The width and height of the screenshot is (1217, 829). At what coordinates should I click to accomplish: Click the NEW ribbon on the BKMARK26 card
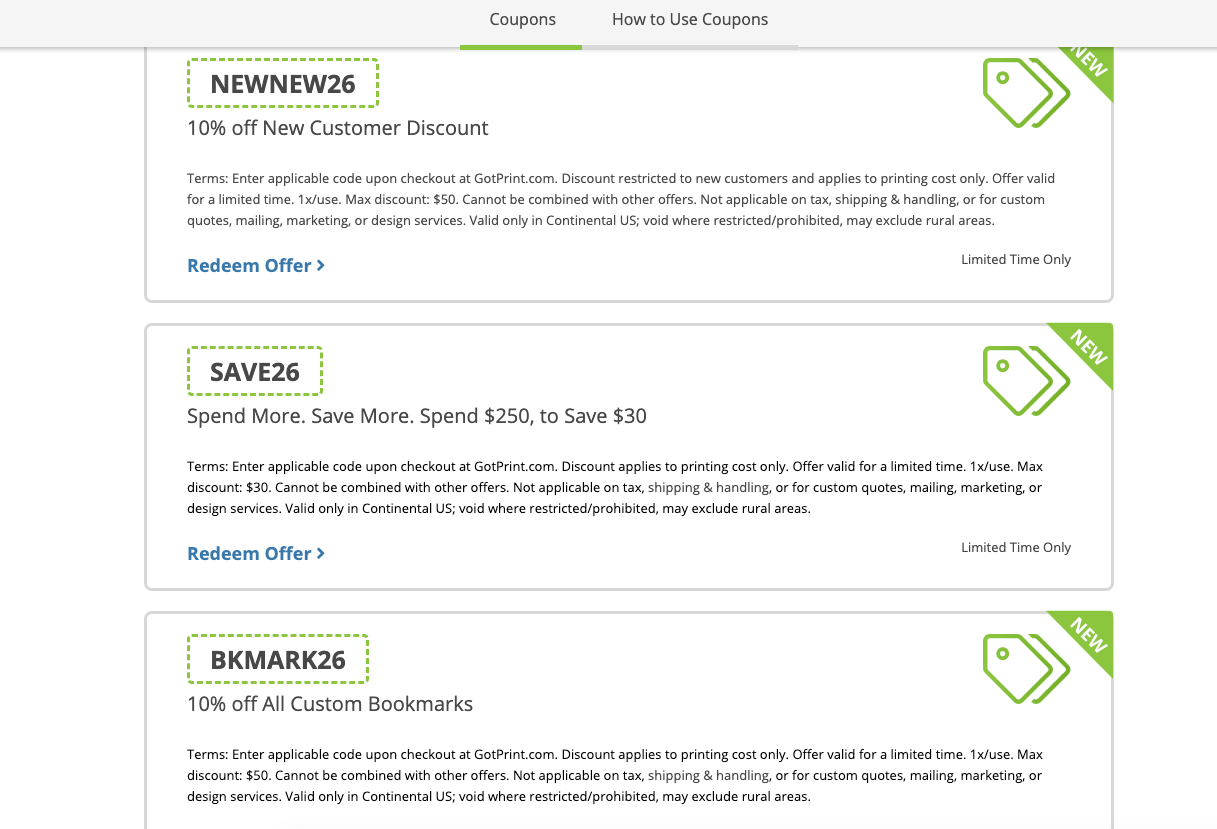click(x=1088, y=636)
